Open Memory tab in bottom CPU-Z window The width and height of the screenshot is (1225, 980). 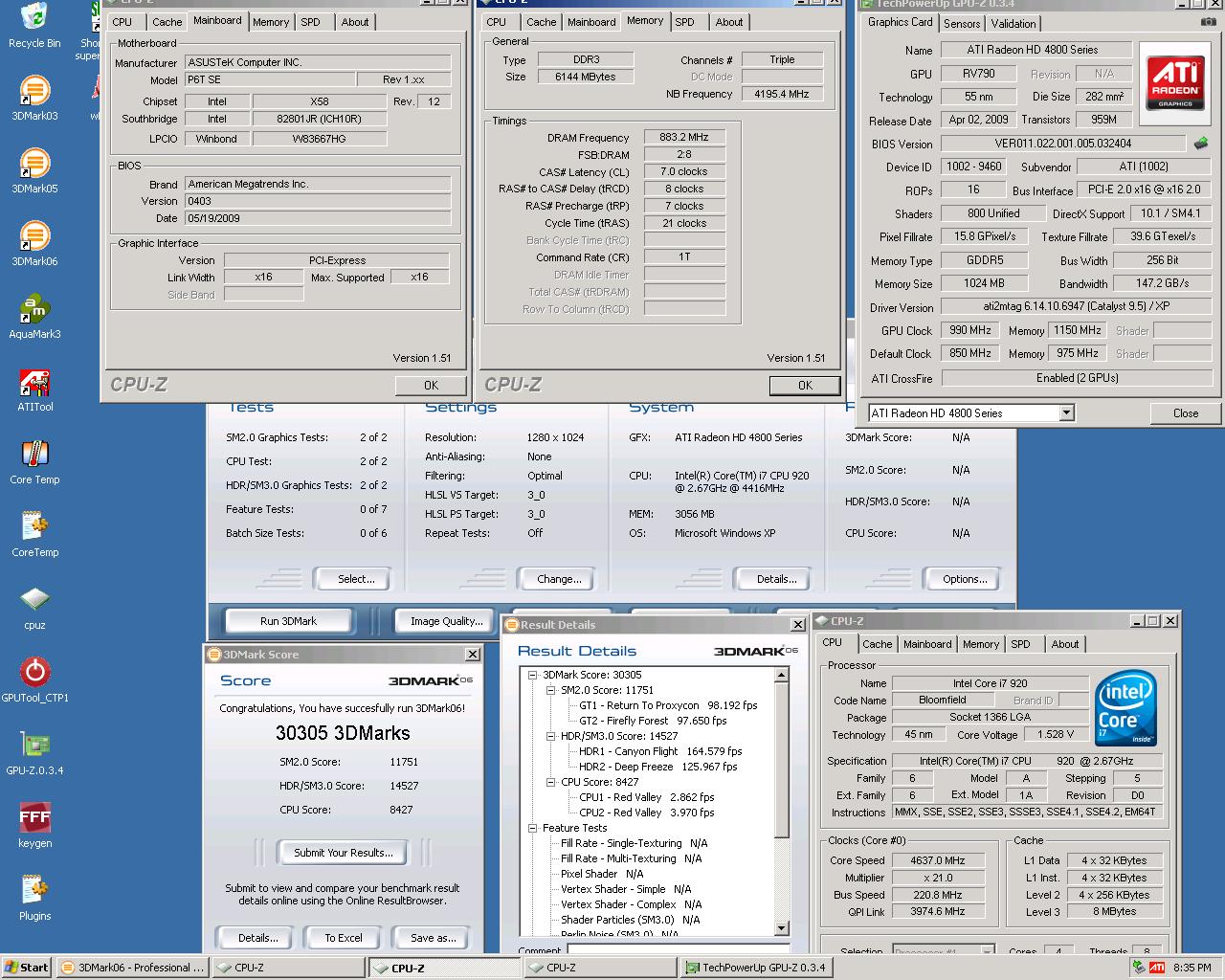pos(981,644)
